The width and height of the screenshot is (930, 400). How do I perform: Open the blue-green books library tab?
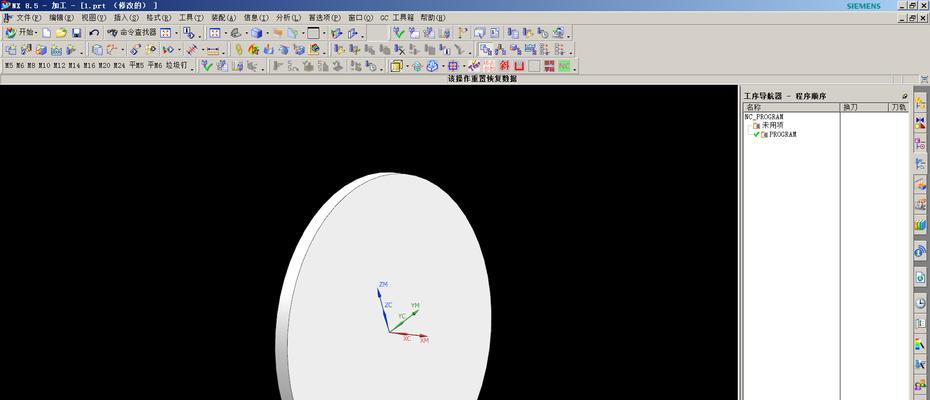pos(921,224)
